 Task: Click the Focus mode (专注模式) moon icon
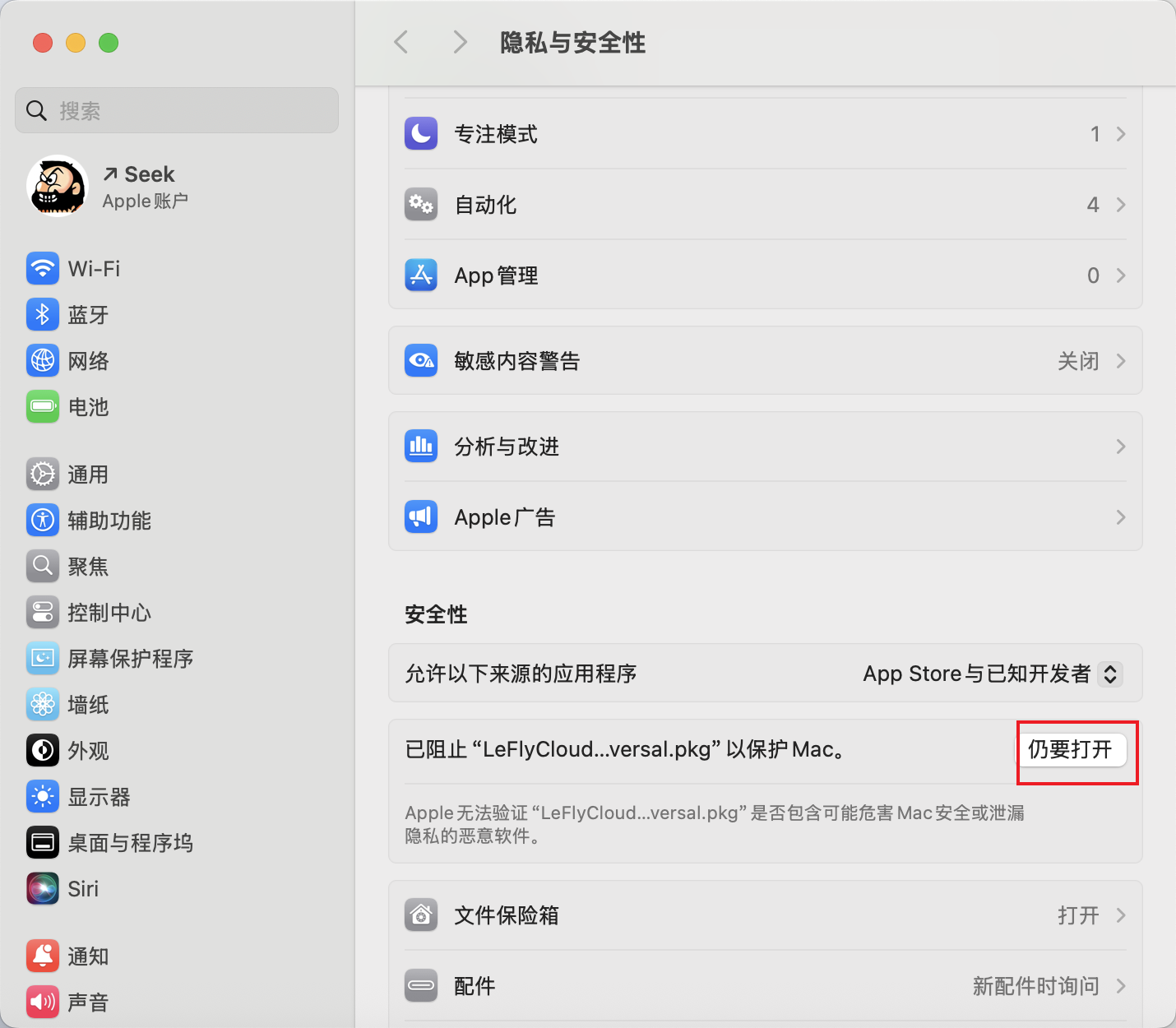click(x=421, y=133)
